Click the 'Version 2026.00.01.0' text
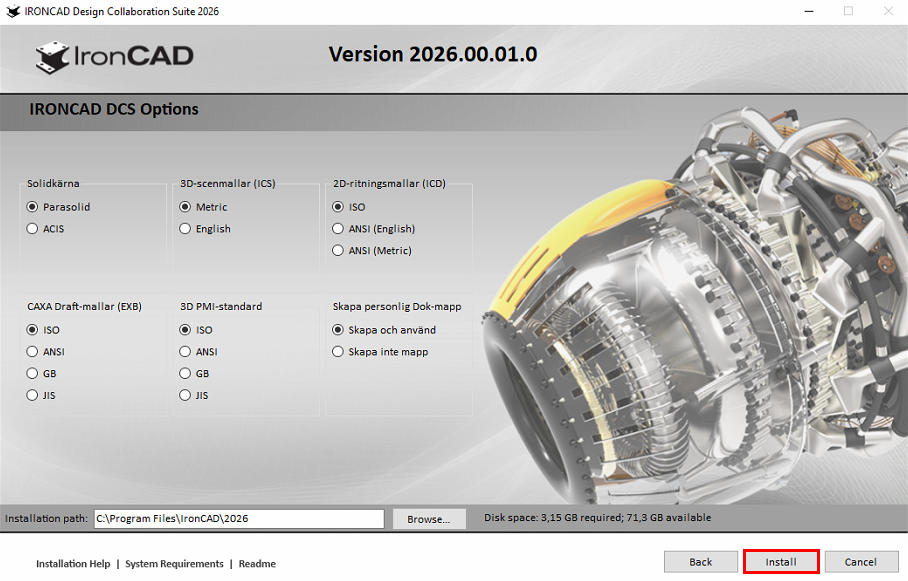The width and height of the screenshot is (908, 581). coord(433,54)
